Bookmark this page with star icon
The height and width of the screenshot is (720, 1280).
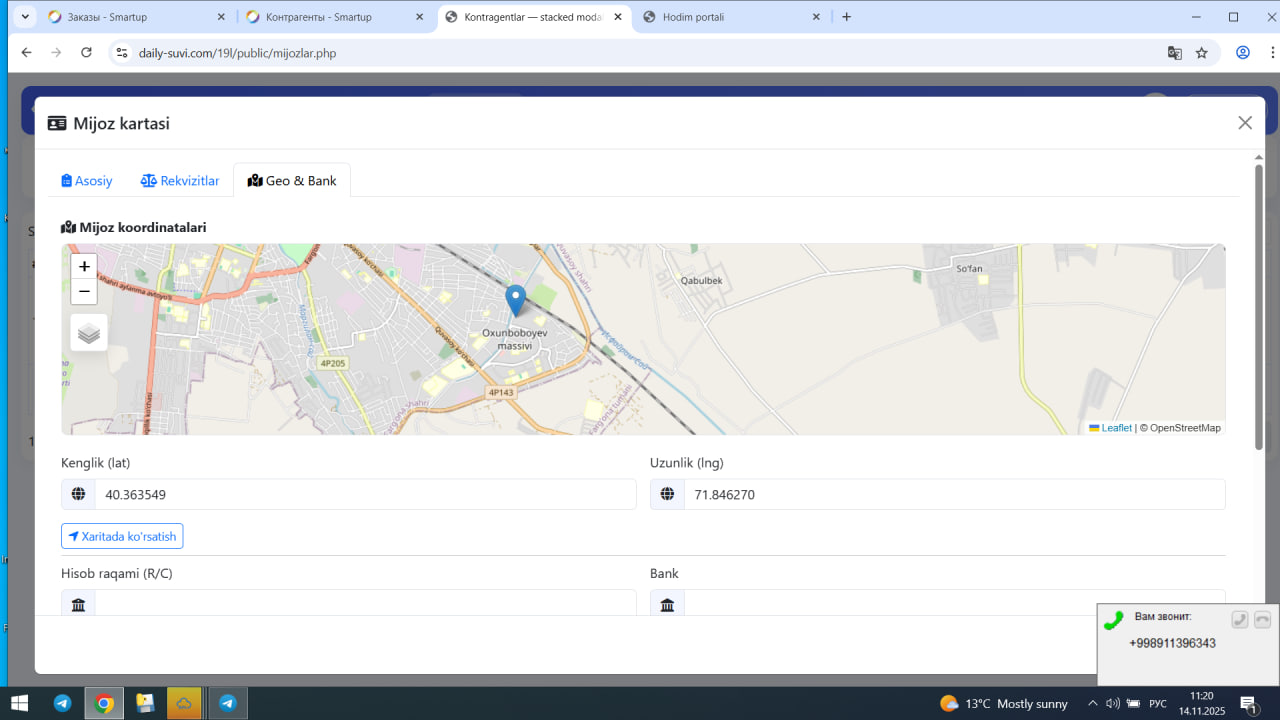point(1202,53)
